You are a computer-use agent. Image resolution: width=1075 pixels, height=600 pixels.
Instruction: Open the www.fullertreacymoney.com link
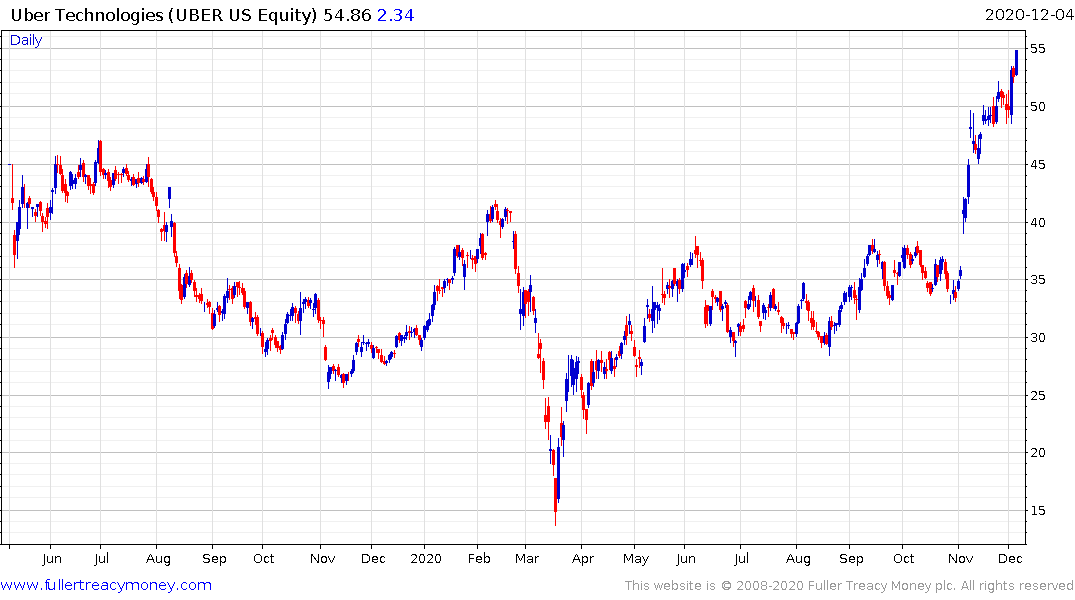tap(106, 585)
